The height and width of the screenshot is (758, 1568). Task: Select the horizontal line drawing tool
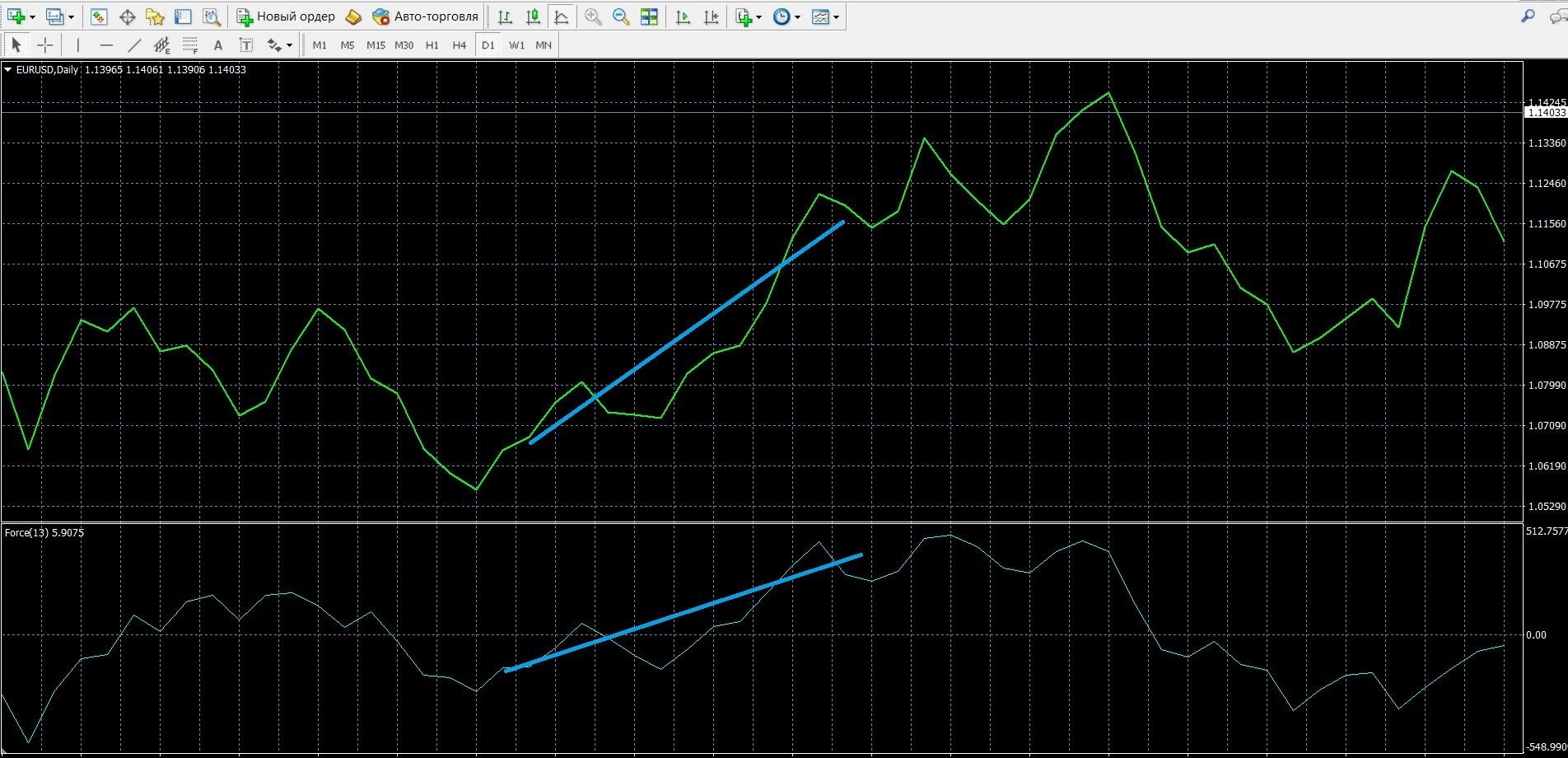click(106, 45)
